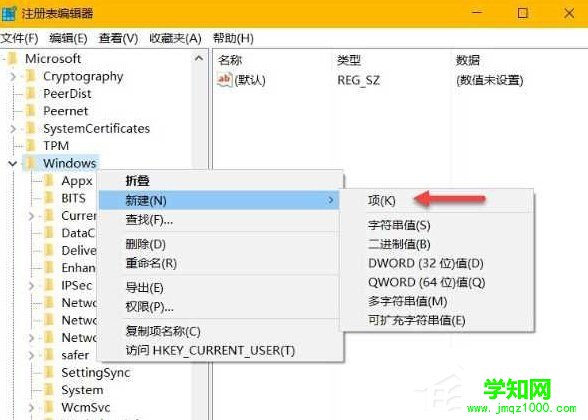
Task: Click the Windows folder icon
Action: (31, 163)
